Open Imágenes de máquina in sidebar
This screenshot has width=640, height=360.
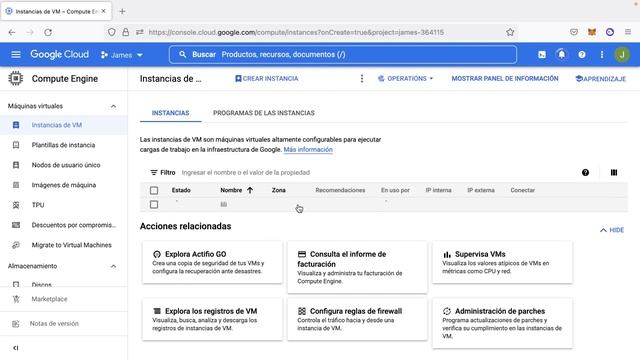tap(64, 185)
